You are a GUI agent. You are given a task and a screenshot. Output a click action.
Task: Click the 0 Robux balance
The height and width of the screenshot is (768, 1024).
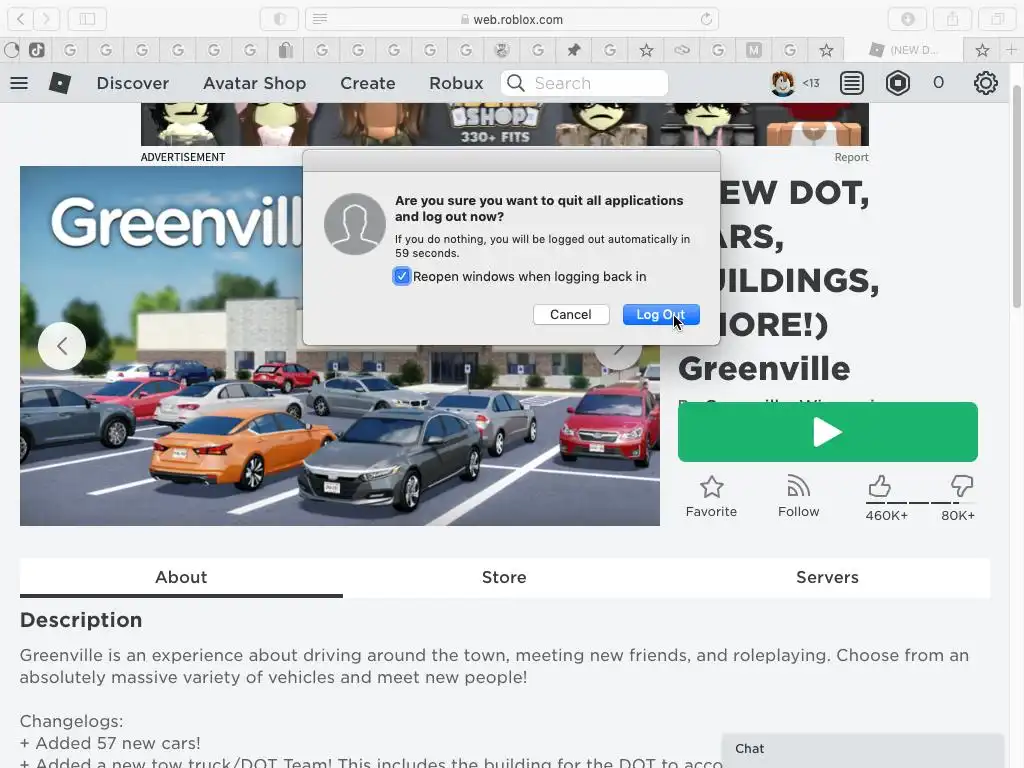(938, 83)
